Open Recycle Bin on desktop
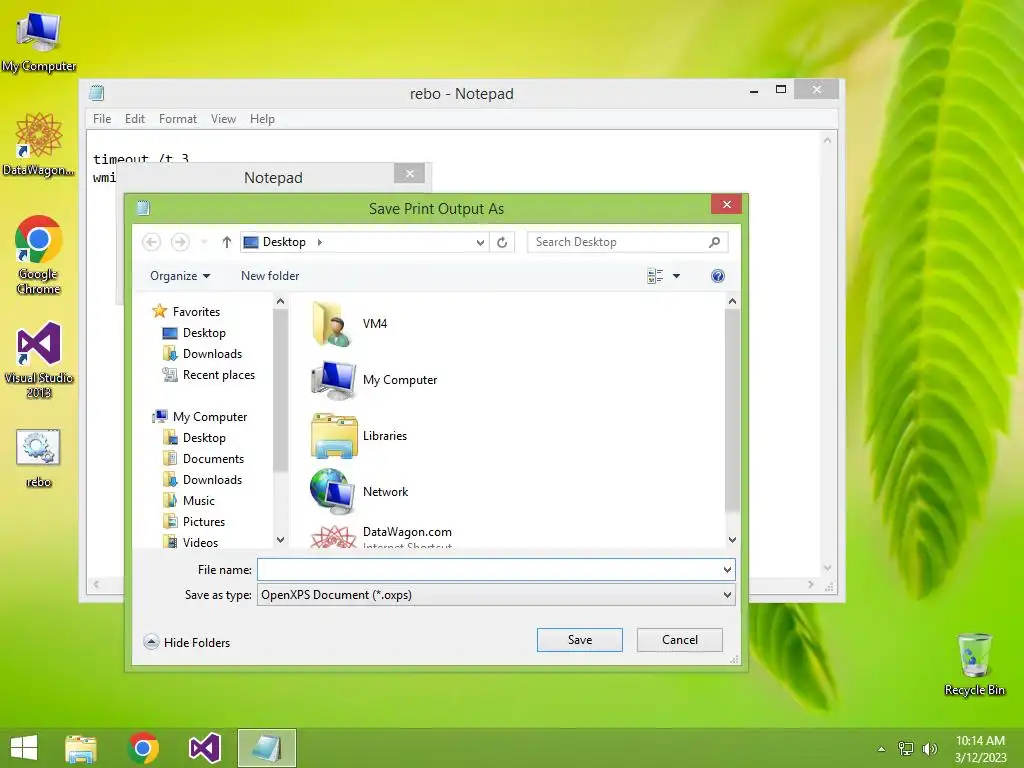The height and width of the screenshot is (768, 1024). pos(974,665)
